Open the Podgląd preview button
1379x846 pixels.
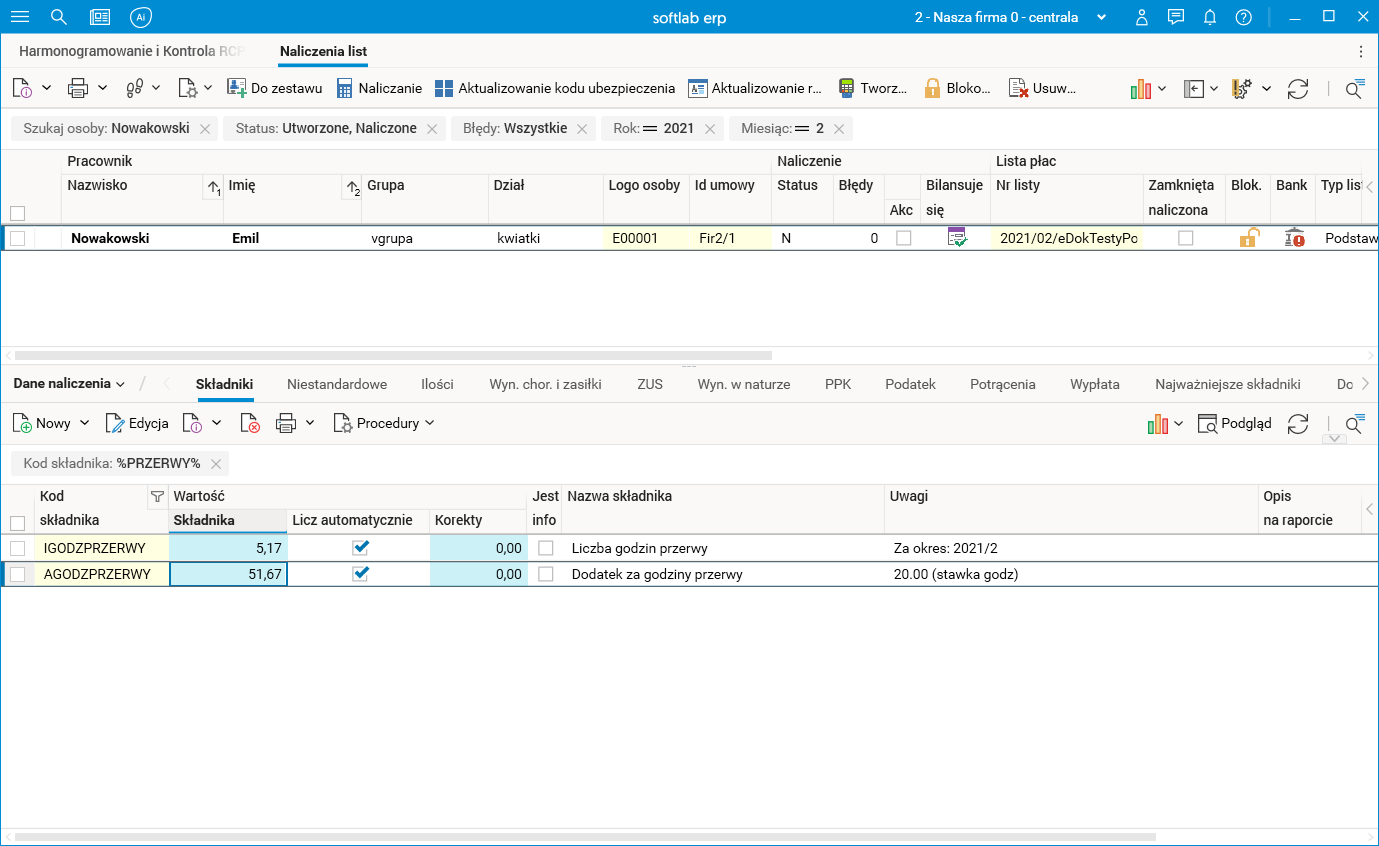pyautogui.click(x=1235, y=423)
